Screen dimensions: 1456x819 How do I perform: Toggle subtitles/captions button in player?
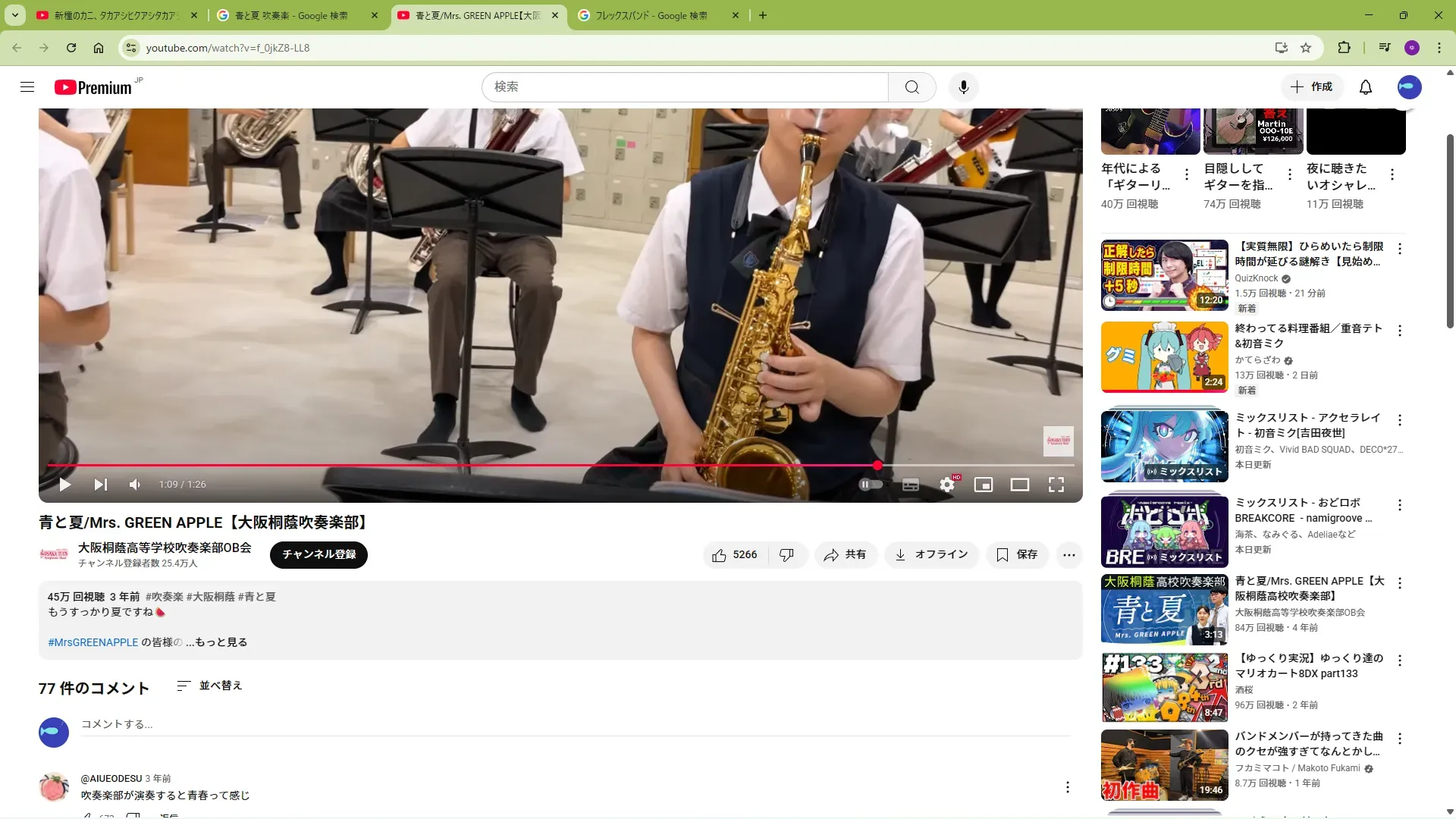[910, 485]
